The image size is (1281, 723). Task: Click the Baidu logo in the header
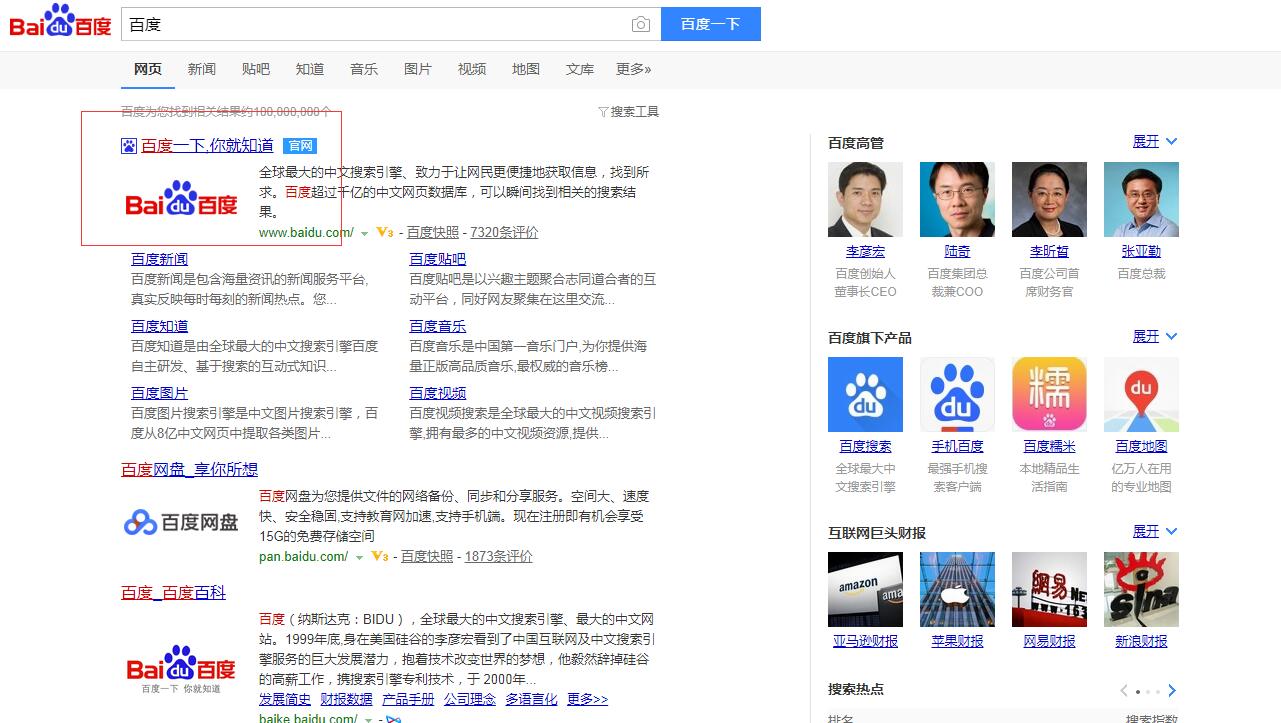click(60, 22)
